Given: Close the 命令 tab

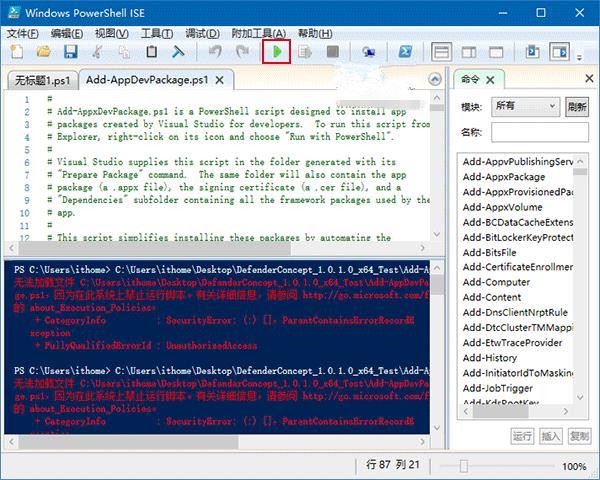Looking at the screenshot, I should coord(491,80).
